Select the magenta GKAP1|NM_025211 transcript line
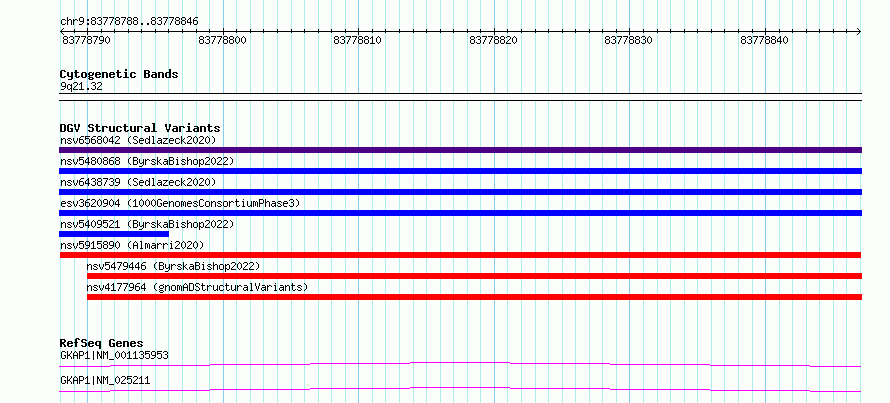This screenshot has width=890, height=403. 460,389
